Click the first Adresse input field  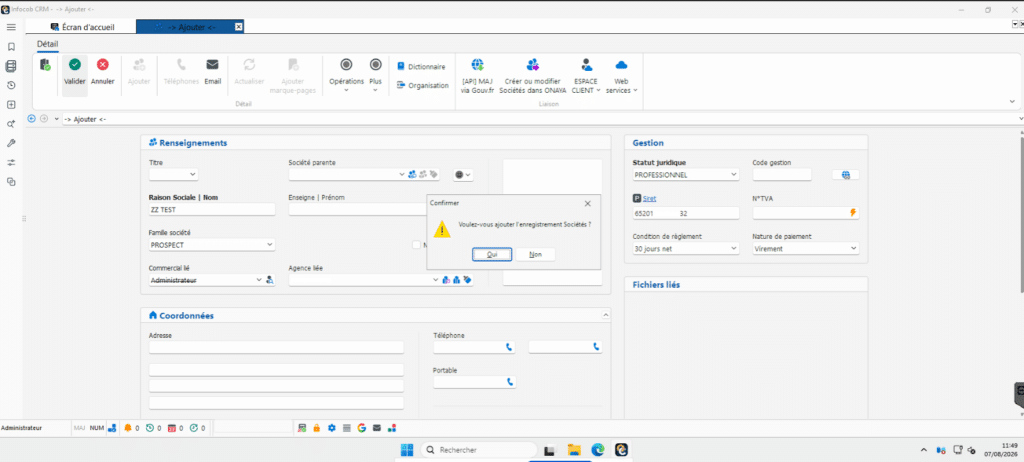(x=276, y=347)
